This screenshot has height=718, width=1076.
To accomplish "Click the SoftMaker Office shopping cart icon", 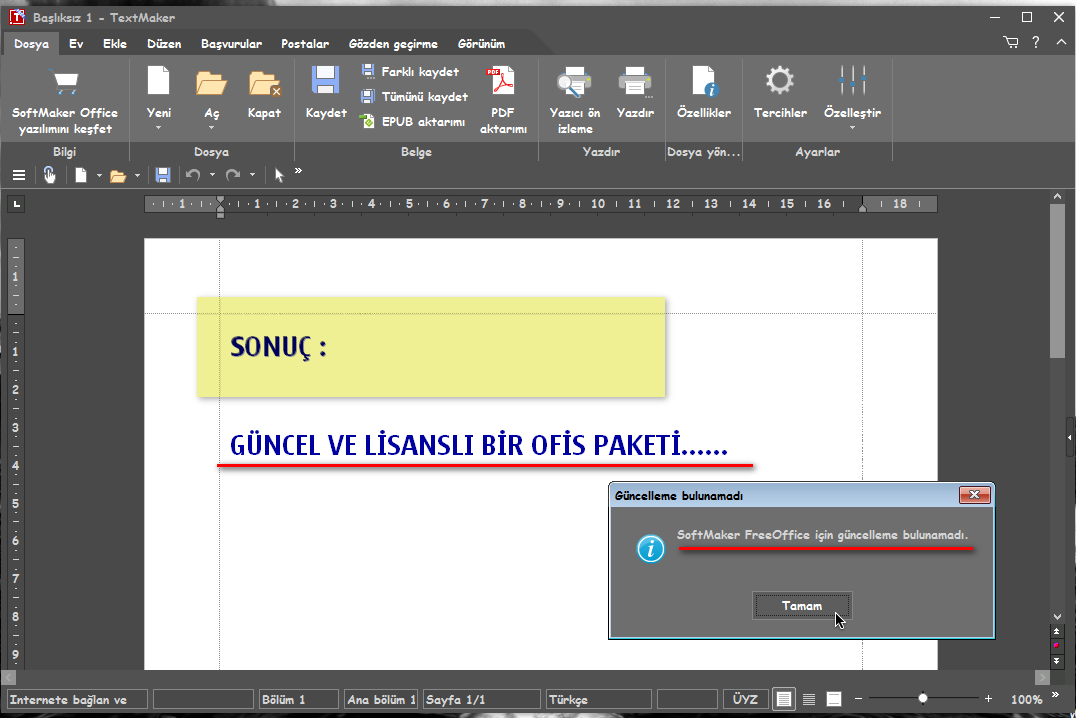I will (65, 82).
